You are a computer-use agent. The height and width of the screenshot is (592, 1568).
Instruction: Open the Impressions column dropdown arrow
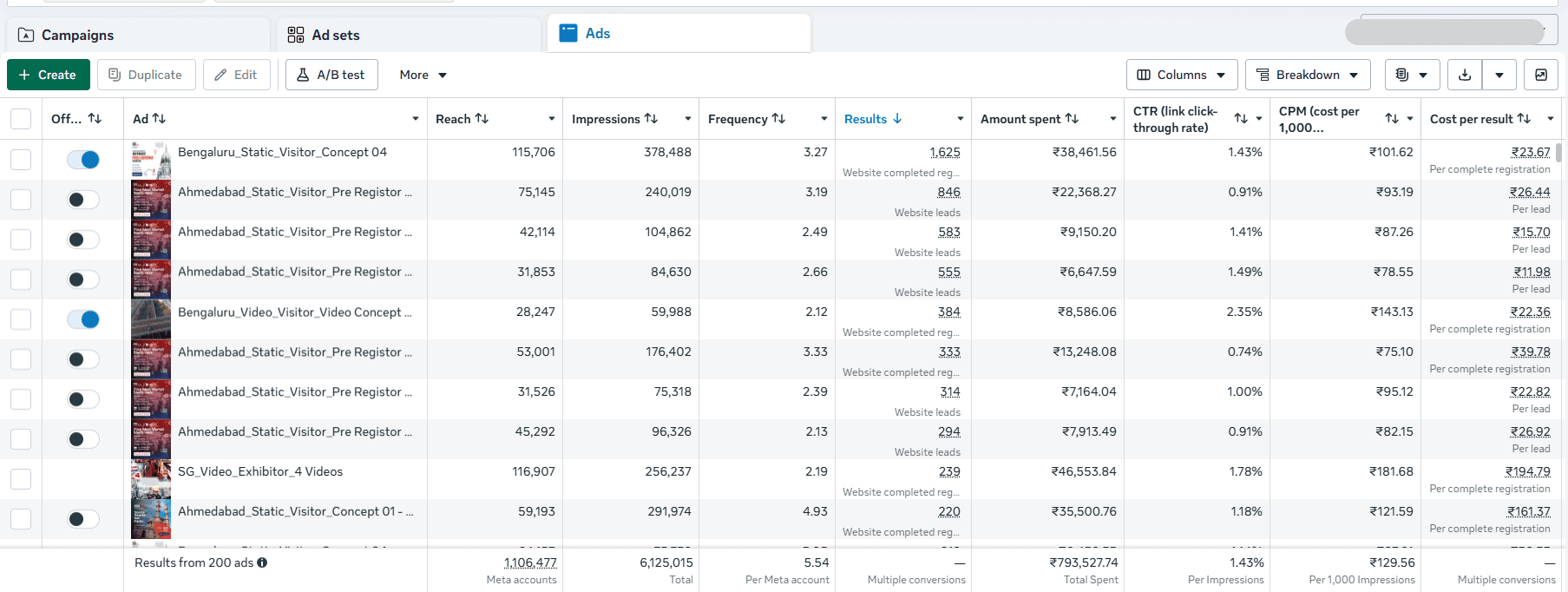(x=688, y=119)
